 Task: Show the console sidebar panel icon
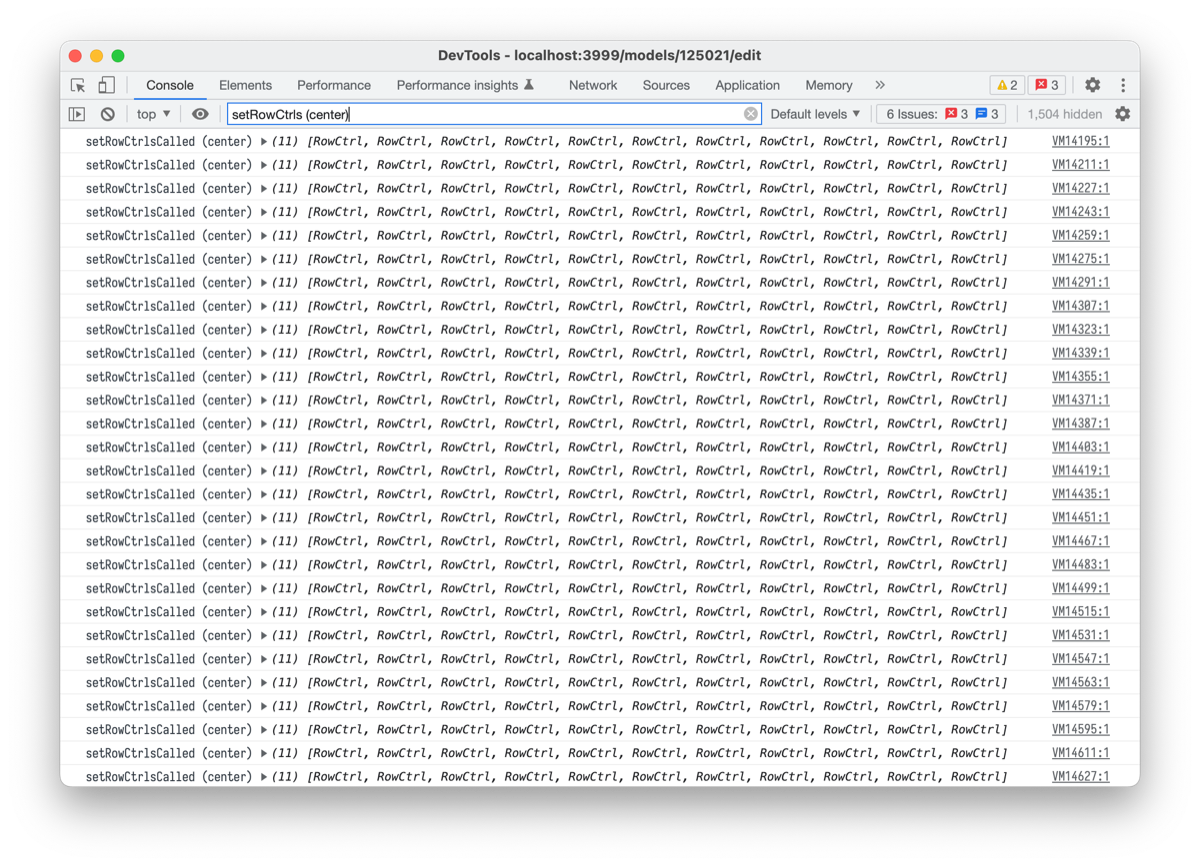pyautogui.click(x=77, y=114)
